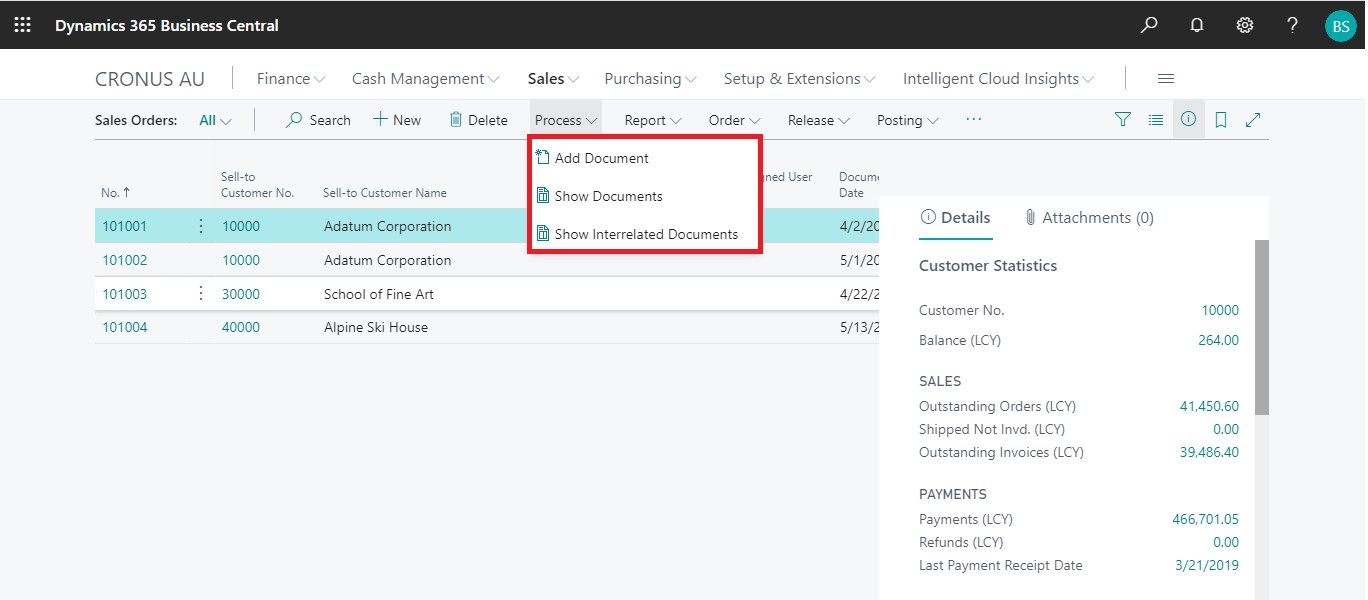The height and width of the screenshot is (600, 1368).
Task: Open the filter pane funnel icon
Action: [x=1123, y=120]
